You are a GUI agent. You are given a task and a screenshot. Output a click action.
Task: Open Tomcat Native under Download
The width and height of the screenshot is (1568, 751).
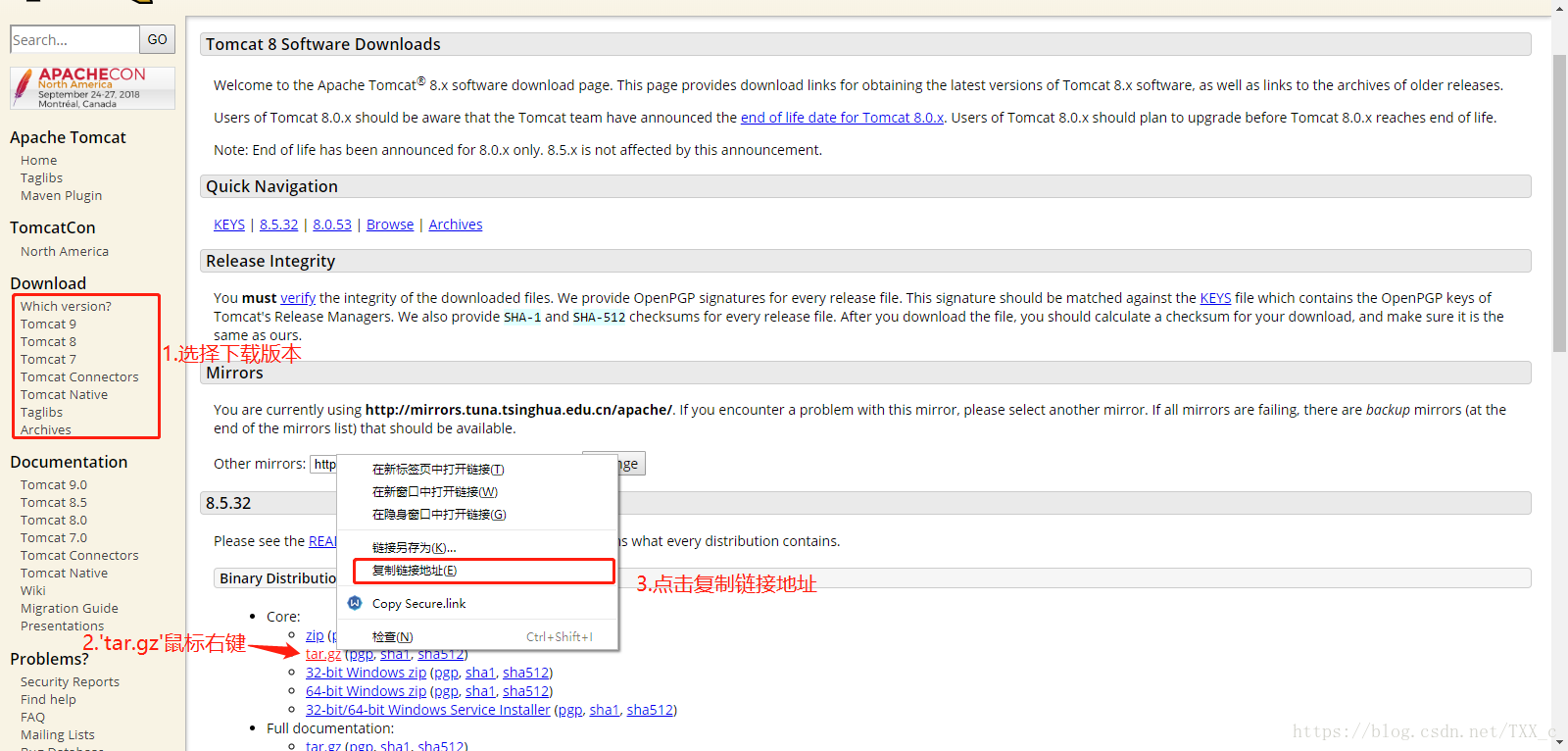(65, 395)
